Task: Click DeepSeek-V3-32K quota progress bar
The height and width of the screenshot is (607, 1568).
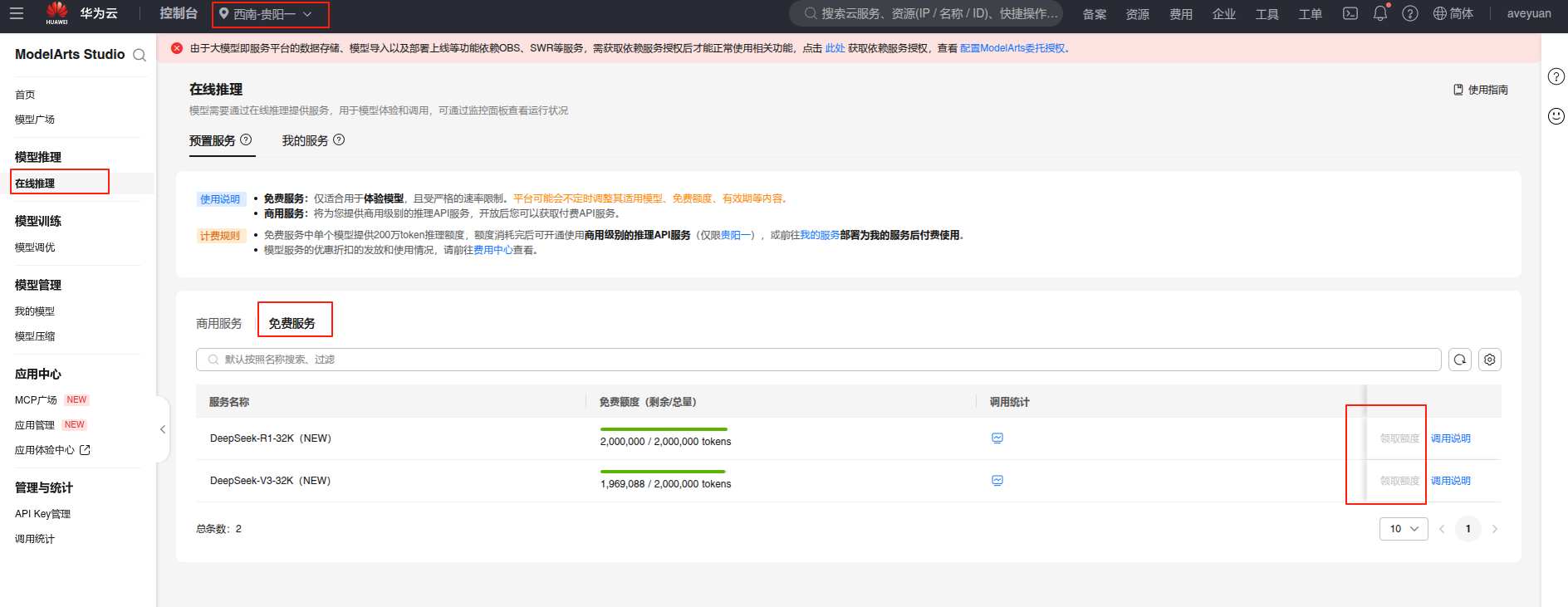Action: coord(664,472)
